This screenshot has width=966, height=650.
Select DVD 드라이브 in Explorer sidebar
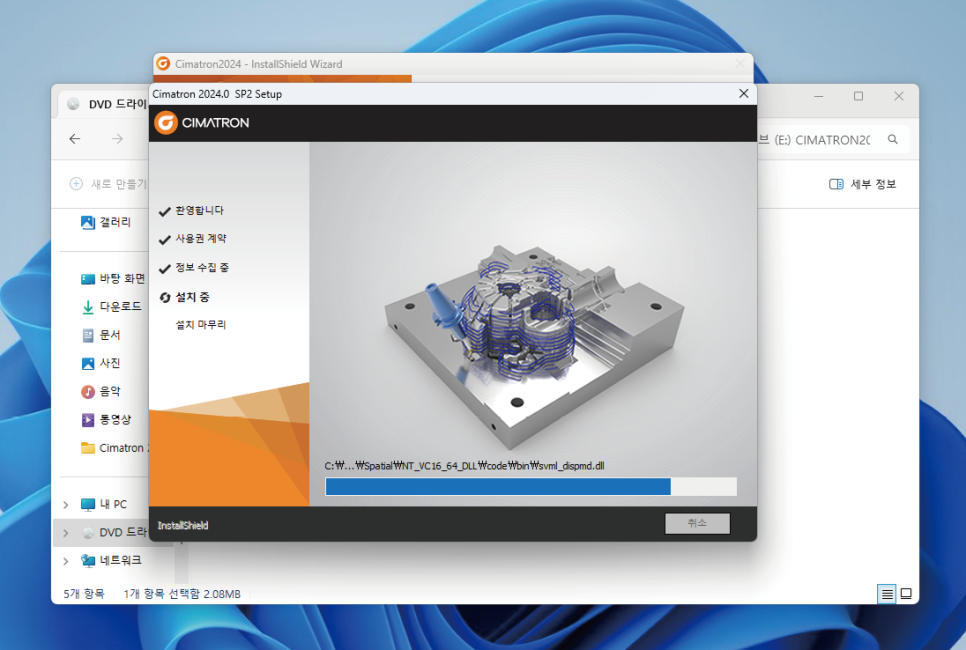[x=115, y=533]
